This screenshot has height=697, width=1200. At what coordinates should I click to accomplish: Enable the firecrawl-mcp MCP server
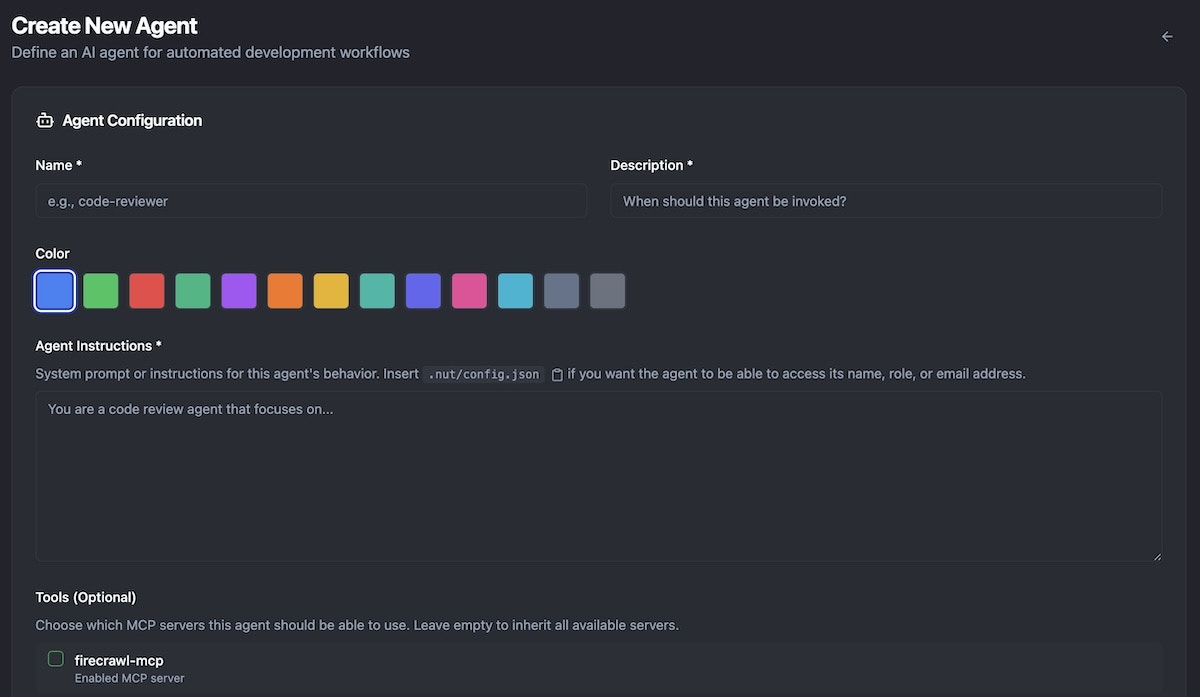(55, 658)
